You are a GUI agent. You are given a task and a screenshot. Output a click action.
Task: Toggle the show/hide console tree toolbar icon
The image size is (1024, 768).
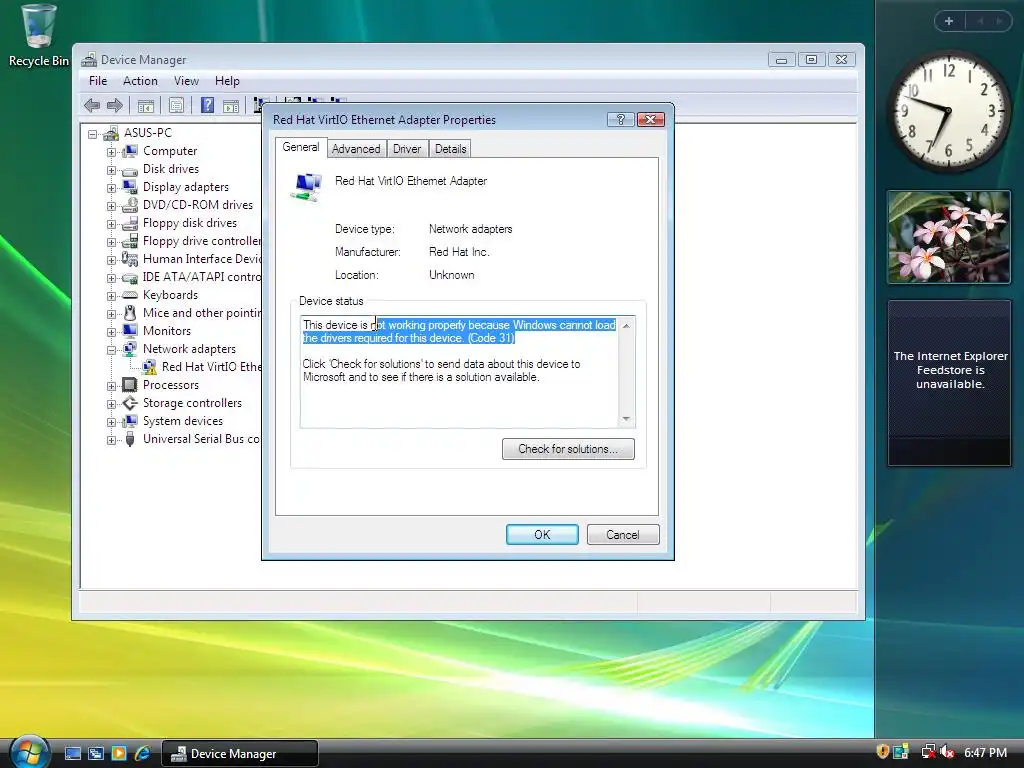pyautogui.click(x=146, y=105)
